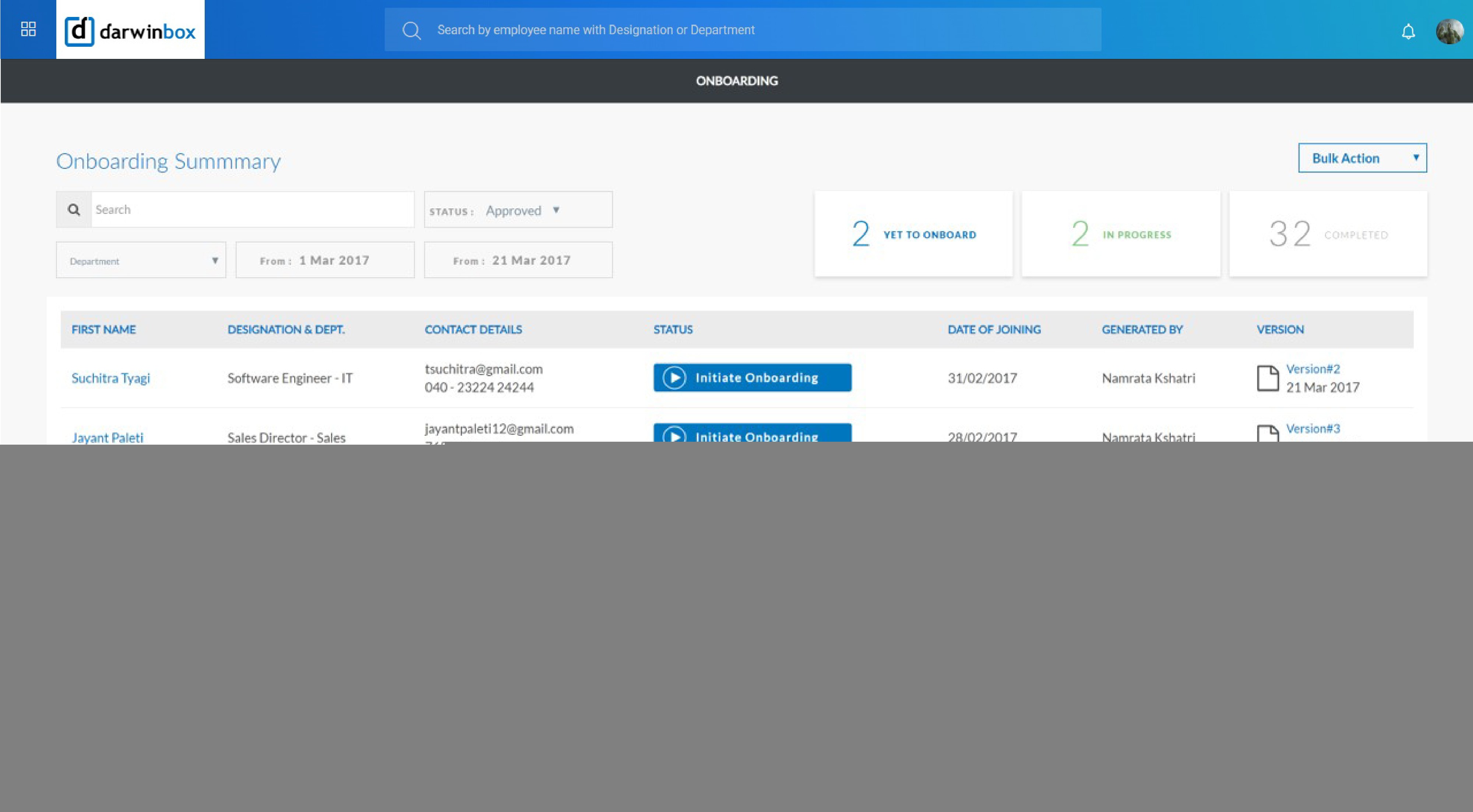
Task: Click the play icon on Suchitra's Initiate Onboarding
Action: tap(675, 377)
